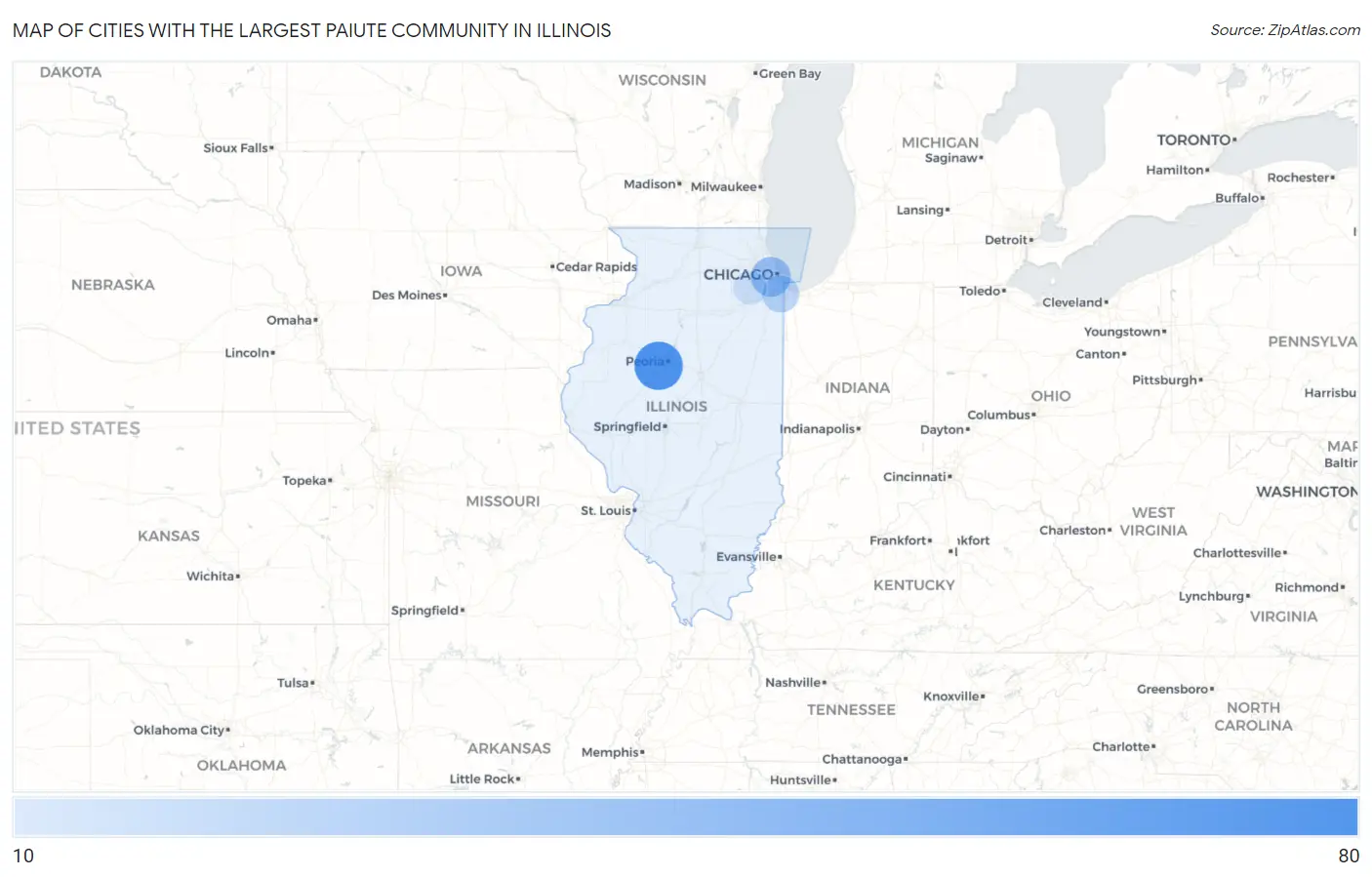The image size is (1372, 877).
Task: Click the Knoxville city label
Action: click(953, 696)
